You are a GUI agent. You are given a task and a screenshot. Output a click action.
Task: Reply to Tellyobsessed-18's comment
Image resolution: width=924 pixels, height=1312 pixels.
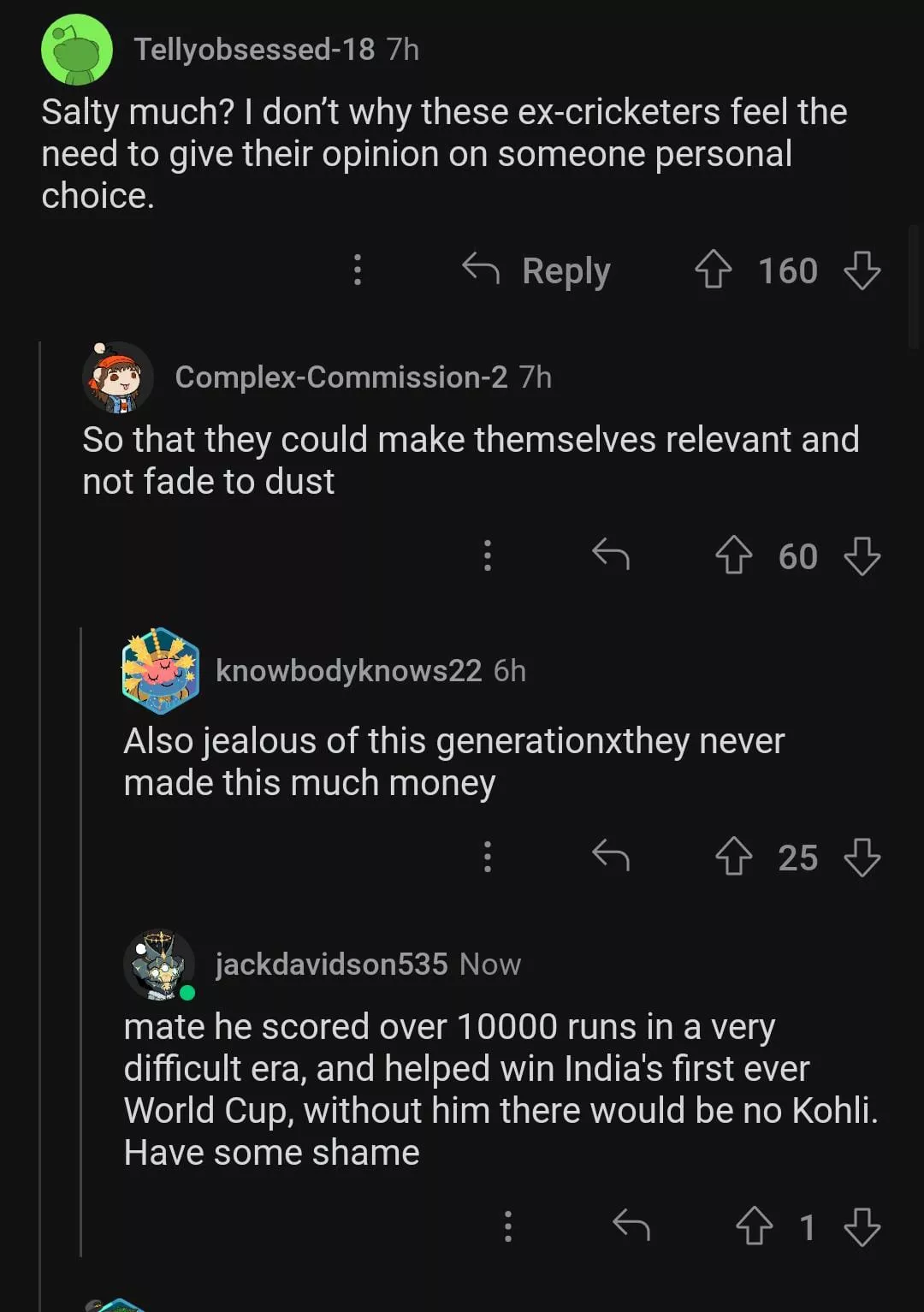point(537,270)
